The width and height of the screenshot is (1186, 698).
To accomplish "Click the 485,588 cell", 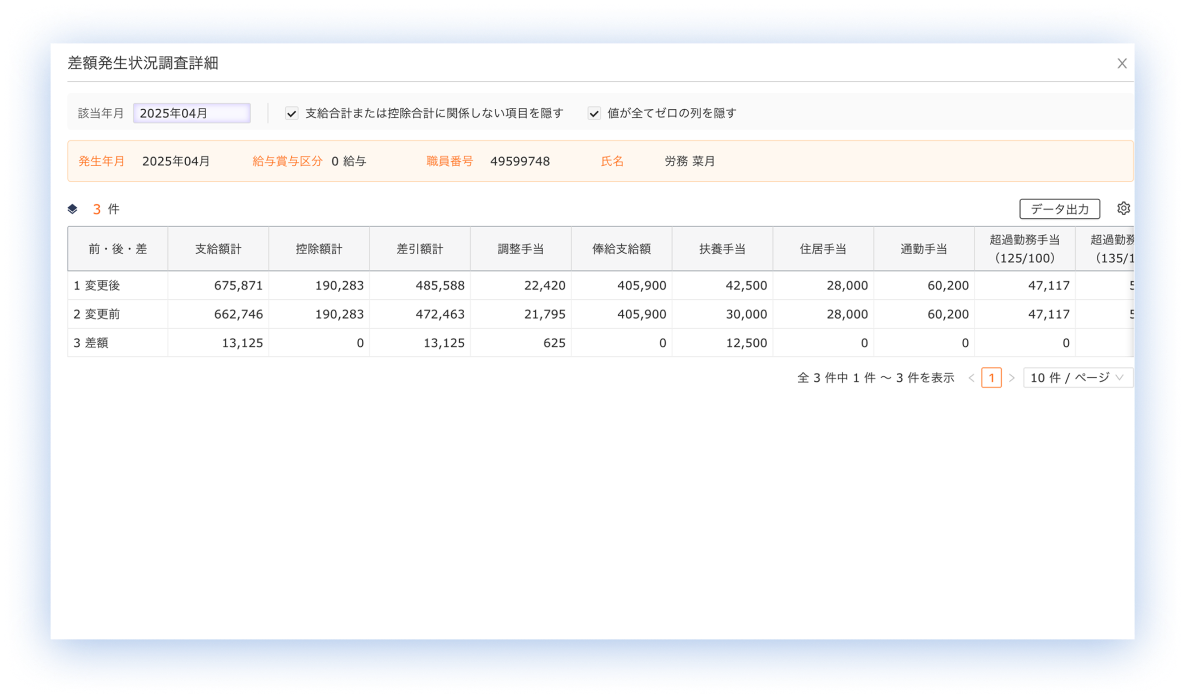I will (x=420, y=286).
